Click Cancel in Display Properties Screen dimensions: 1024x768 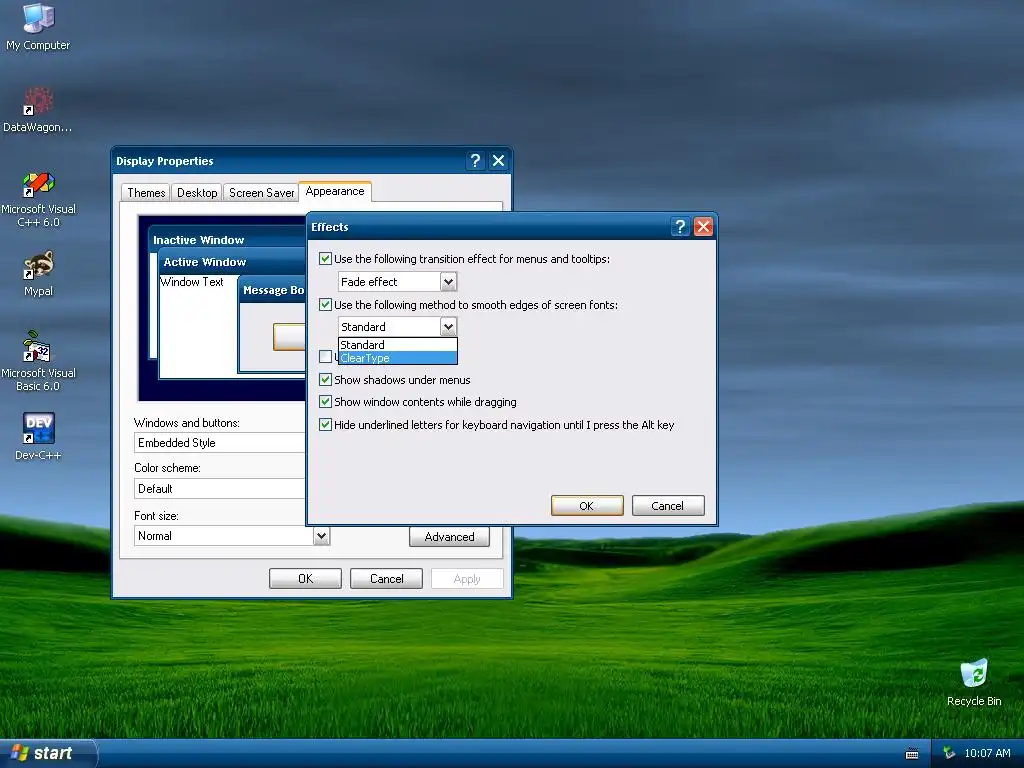click(x=387, y=579)
